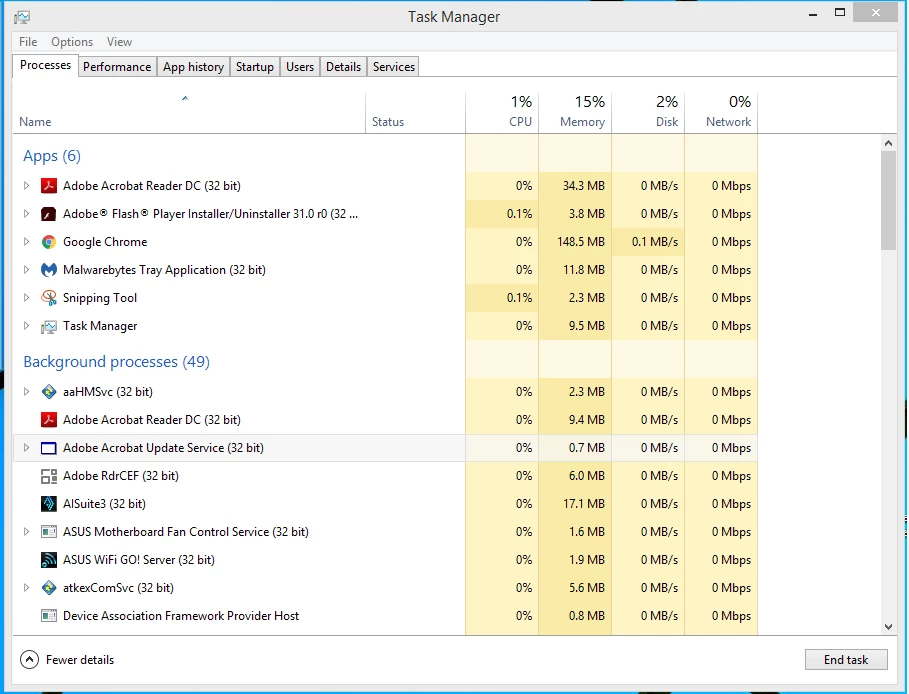Switch to the App history tab
Screen dimensions: 909x694
193,67
